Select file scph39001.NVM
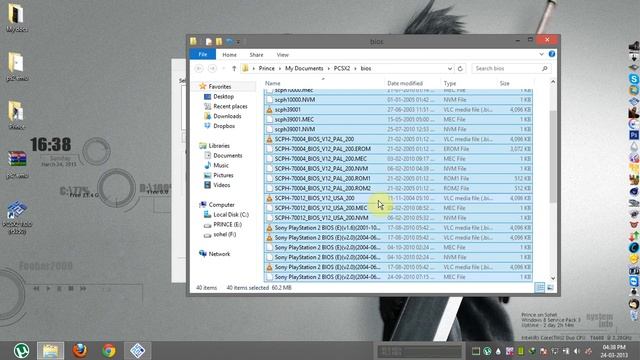Viewport: 640px width, 360px height. pos(398,129)
